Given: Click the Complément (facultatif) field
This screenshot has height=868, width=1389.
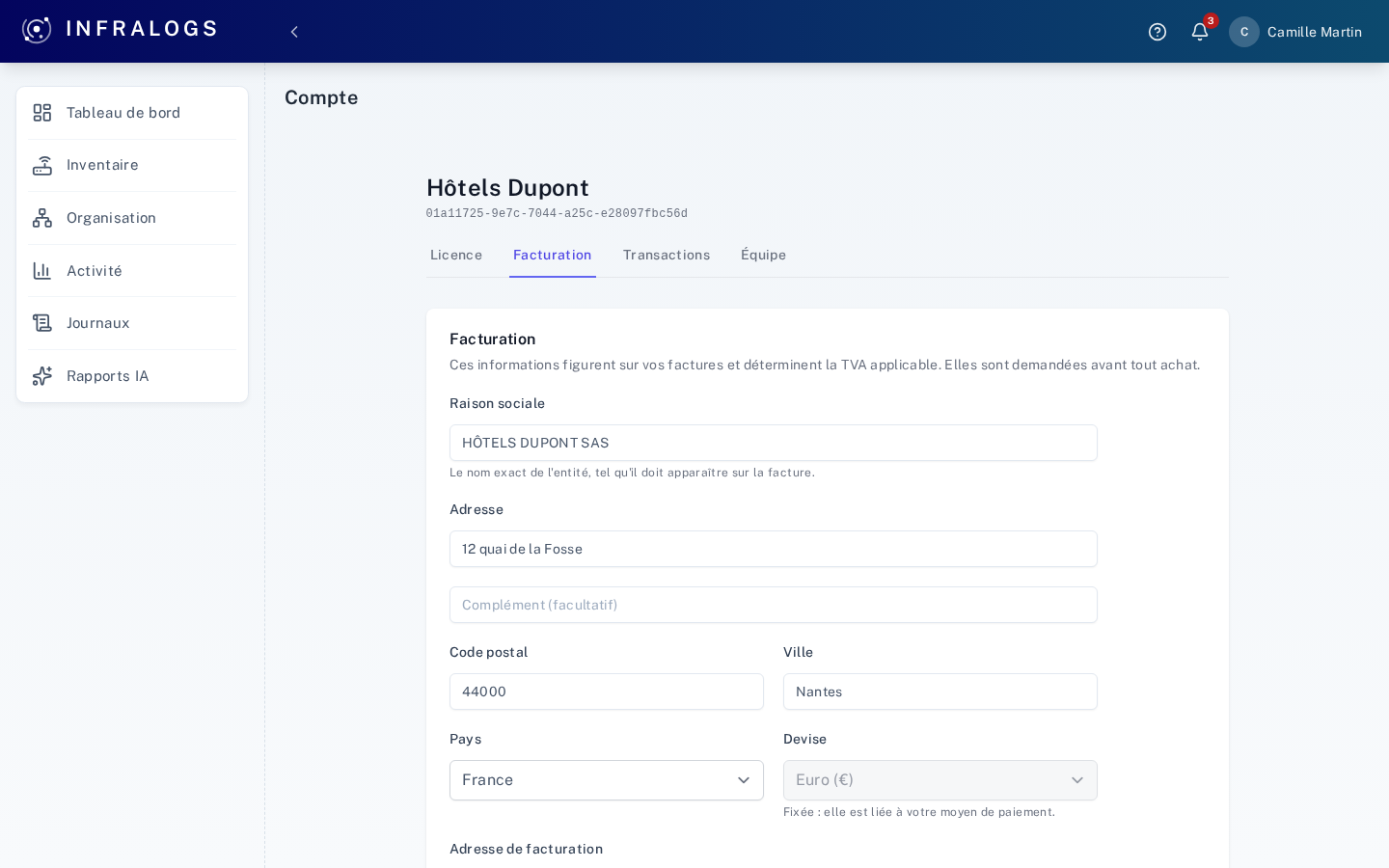Looking at the screenshot, I should [x=774, y=605].
